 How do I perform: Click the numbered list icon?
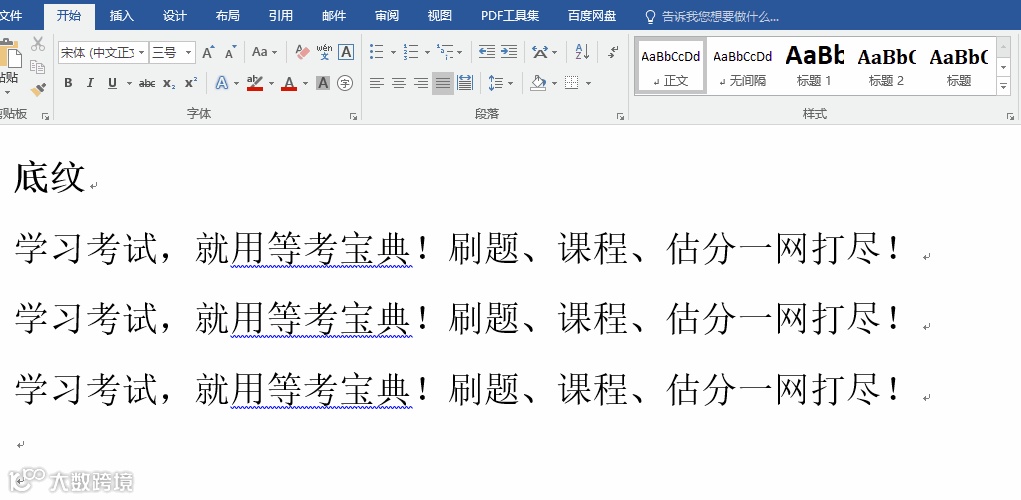411,52
